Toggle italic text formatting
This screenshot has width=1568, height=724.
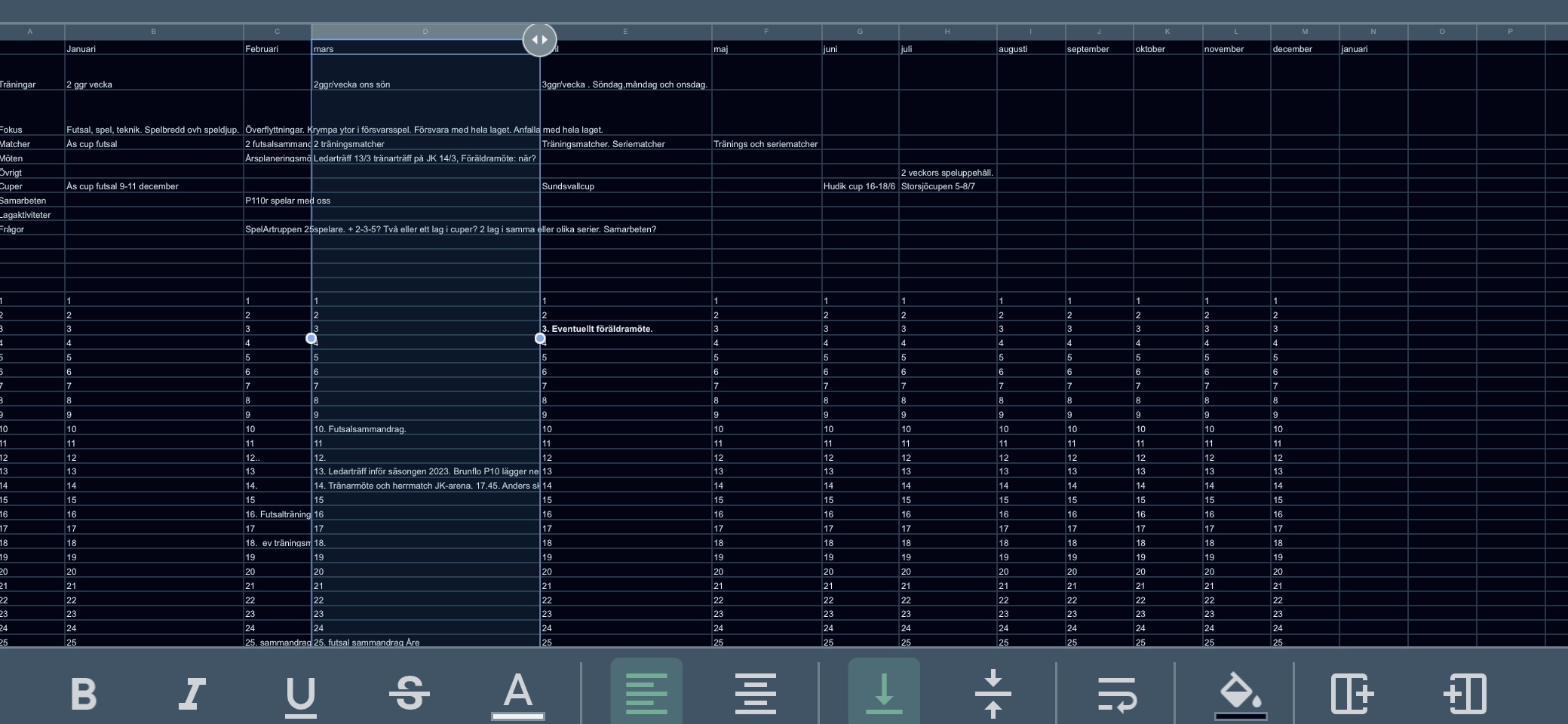click(192, 693)
